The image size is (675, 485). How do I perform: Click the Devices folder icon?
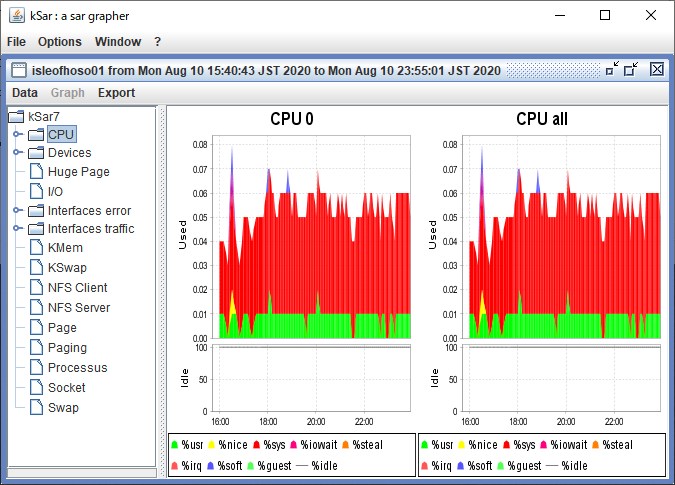coord(36,153)
